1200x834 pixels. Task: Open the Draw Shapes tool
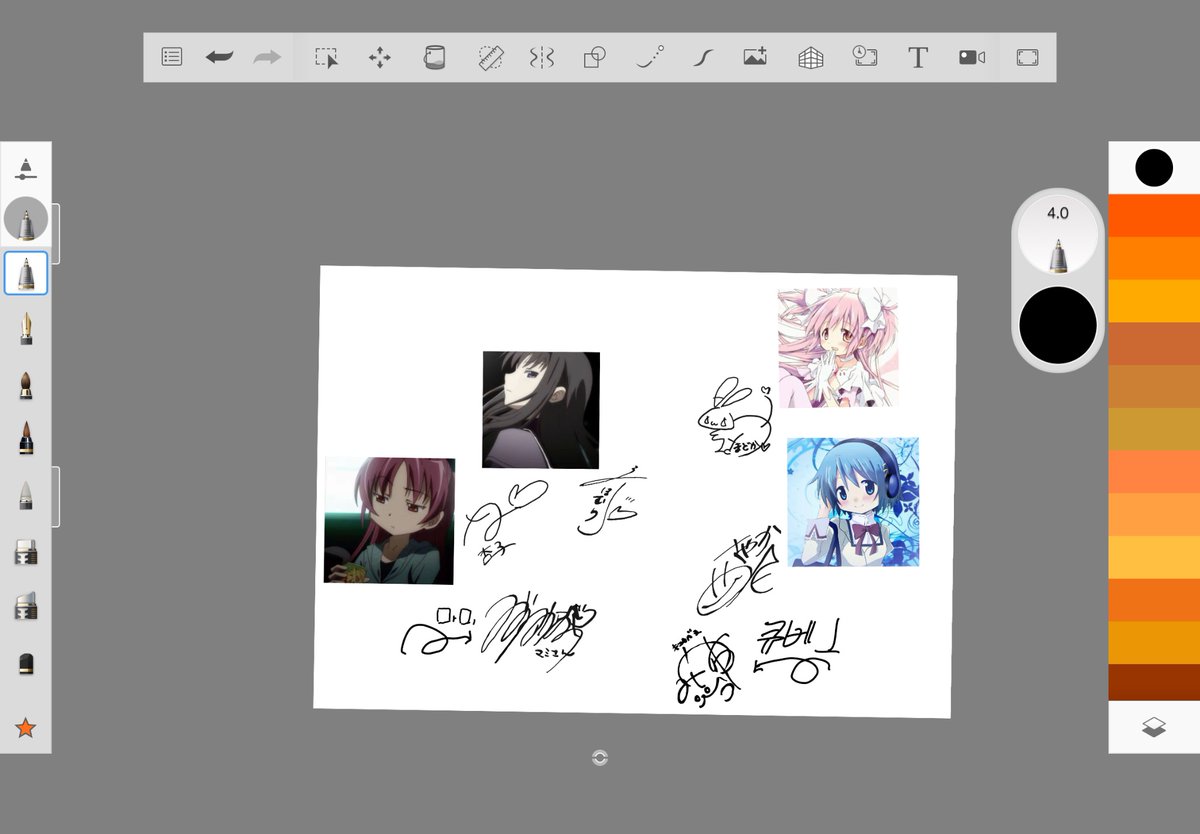pos(595,57)
